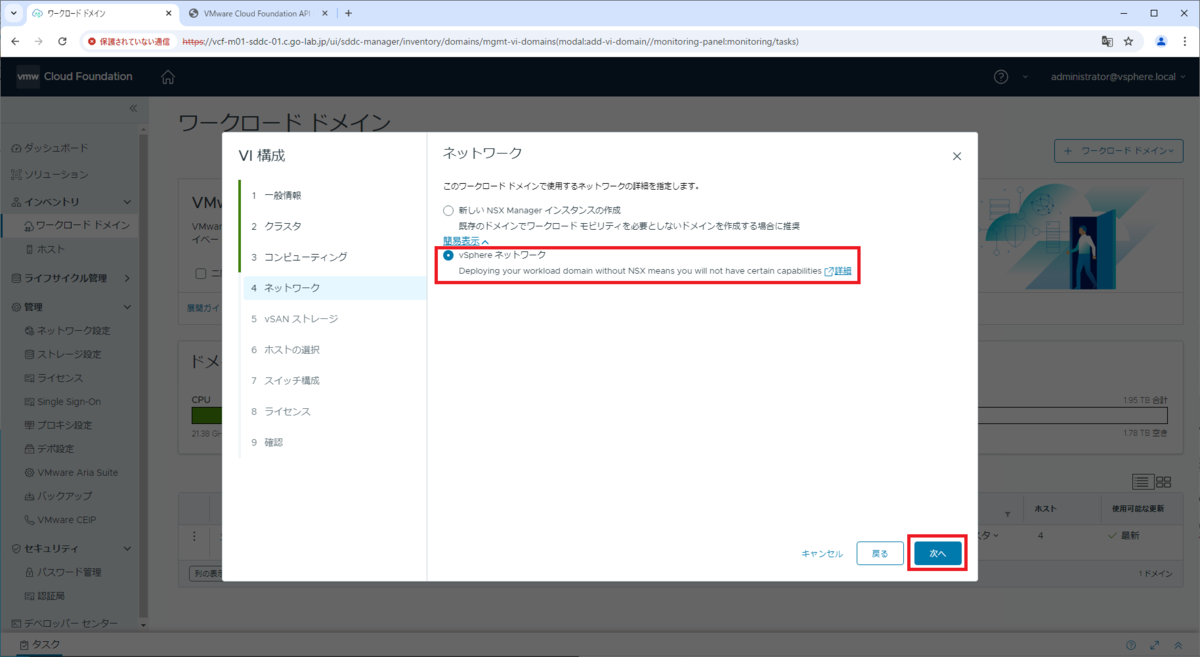Go to ホスト in the sidebar
Image resolution: width=1200 pixels, height=657 pixels.
pyautogui.click(x=45, y=248)
